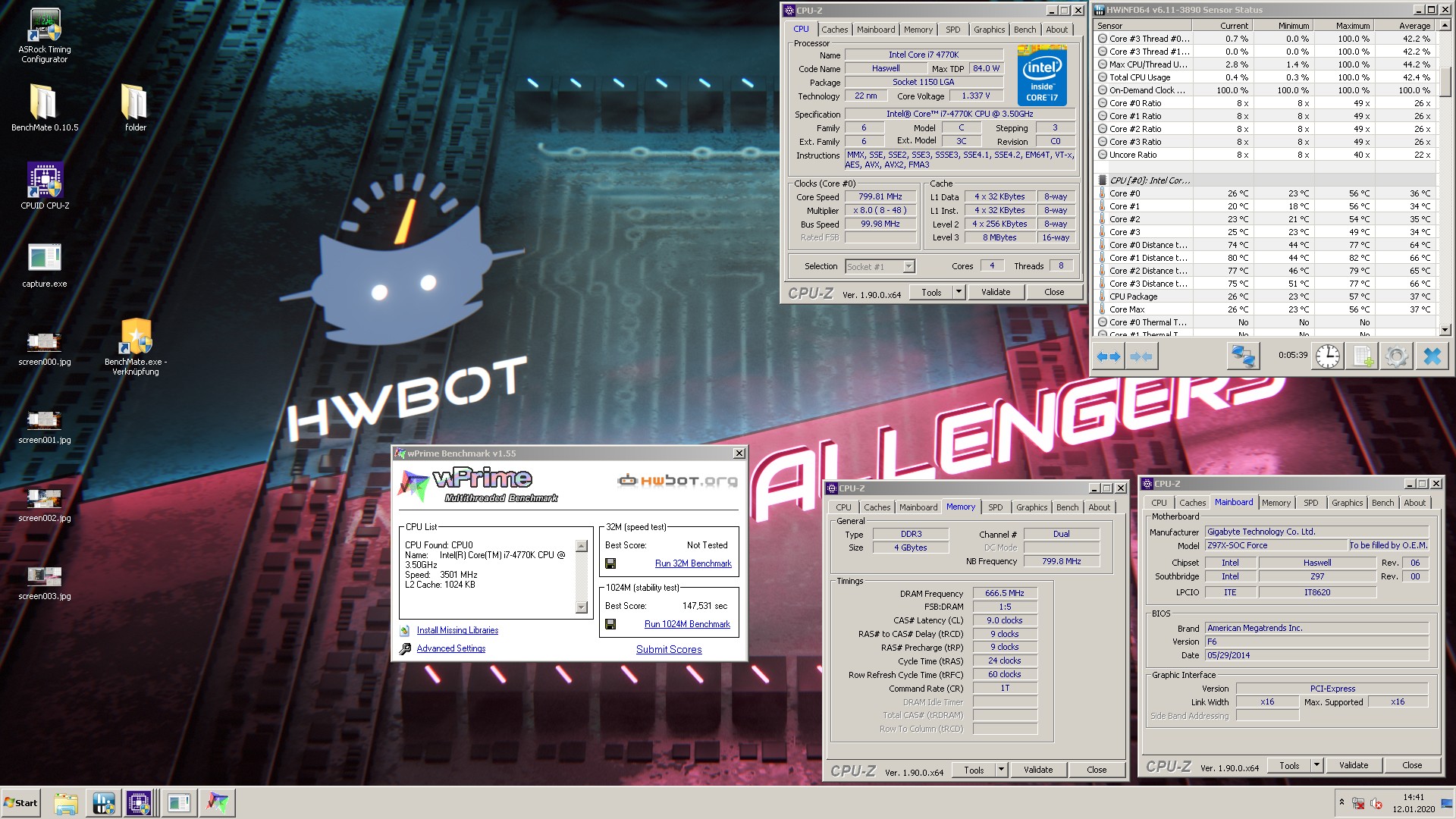Show hidden tray icons arrow
This screenshot has width=1456, height=819.
pyautogui.click(x=1341, y=802)
